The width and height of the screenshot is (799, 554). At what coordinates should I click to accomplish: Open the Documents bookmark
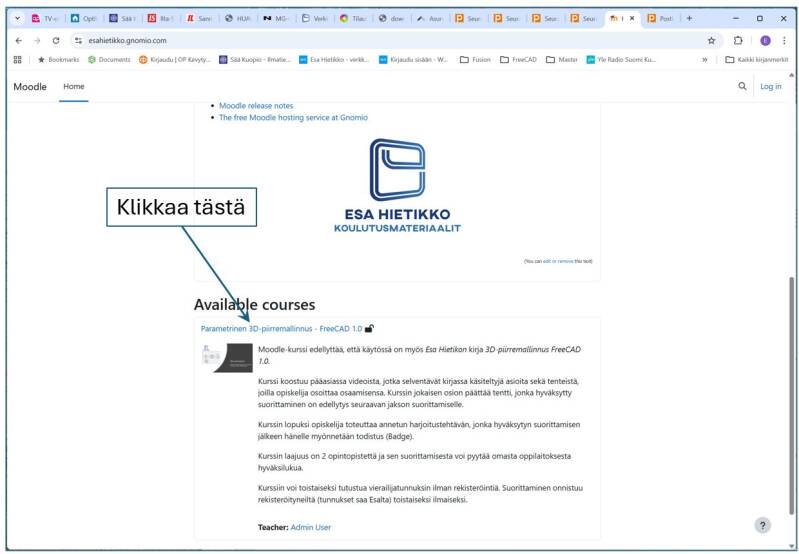109,60
